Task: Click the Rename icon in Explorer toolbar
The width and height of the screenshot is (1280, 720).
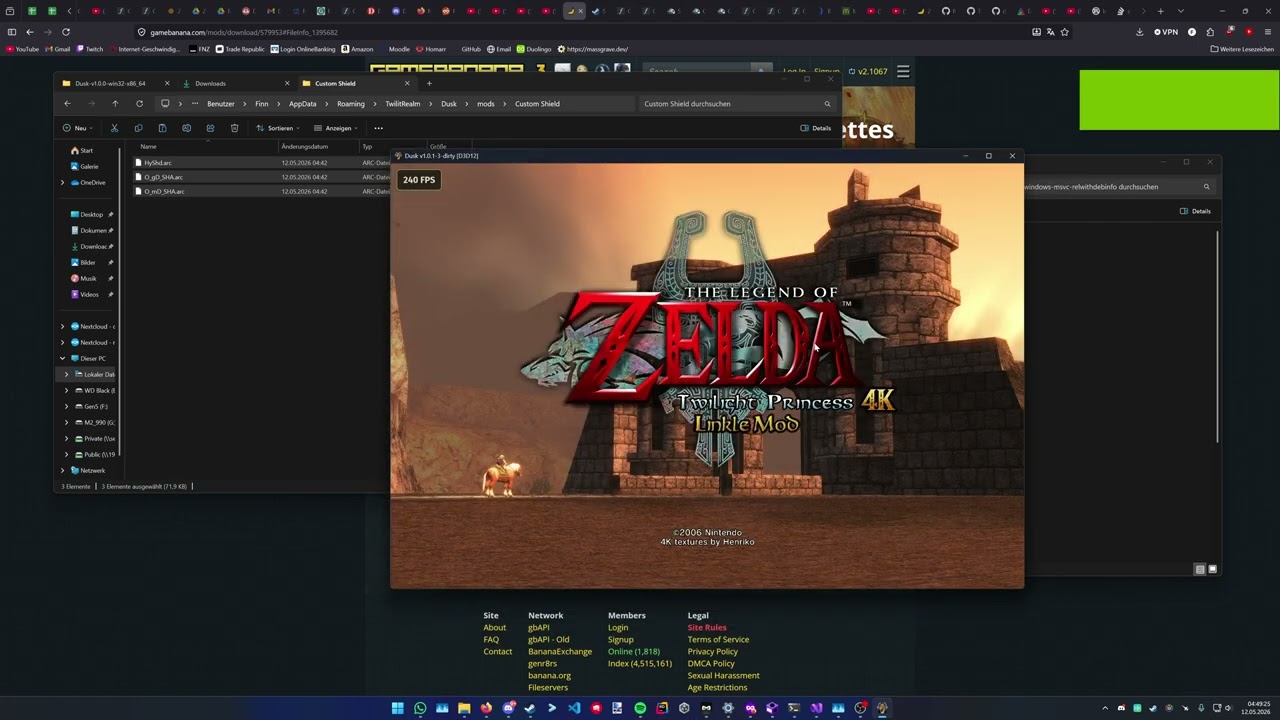Action: point(186,128)
